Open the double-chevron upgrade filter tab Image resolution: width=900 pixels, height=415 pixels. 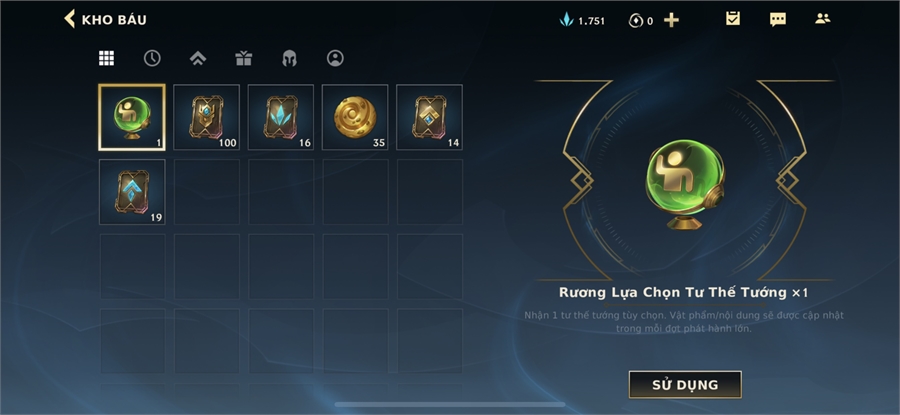pos(197,58)
